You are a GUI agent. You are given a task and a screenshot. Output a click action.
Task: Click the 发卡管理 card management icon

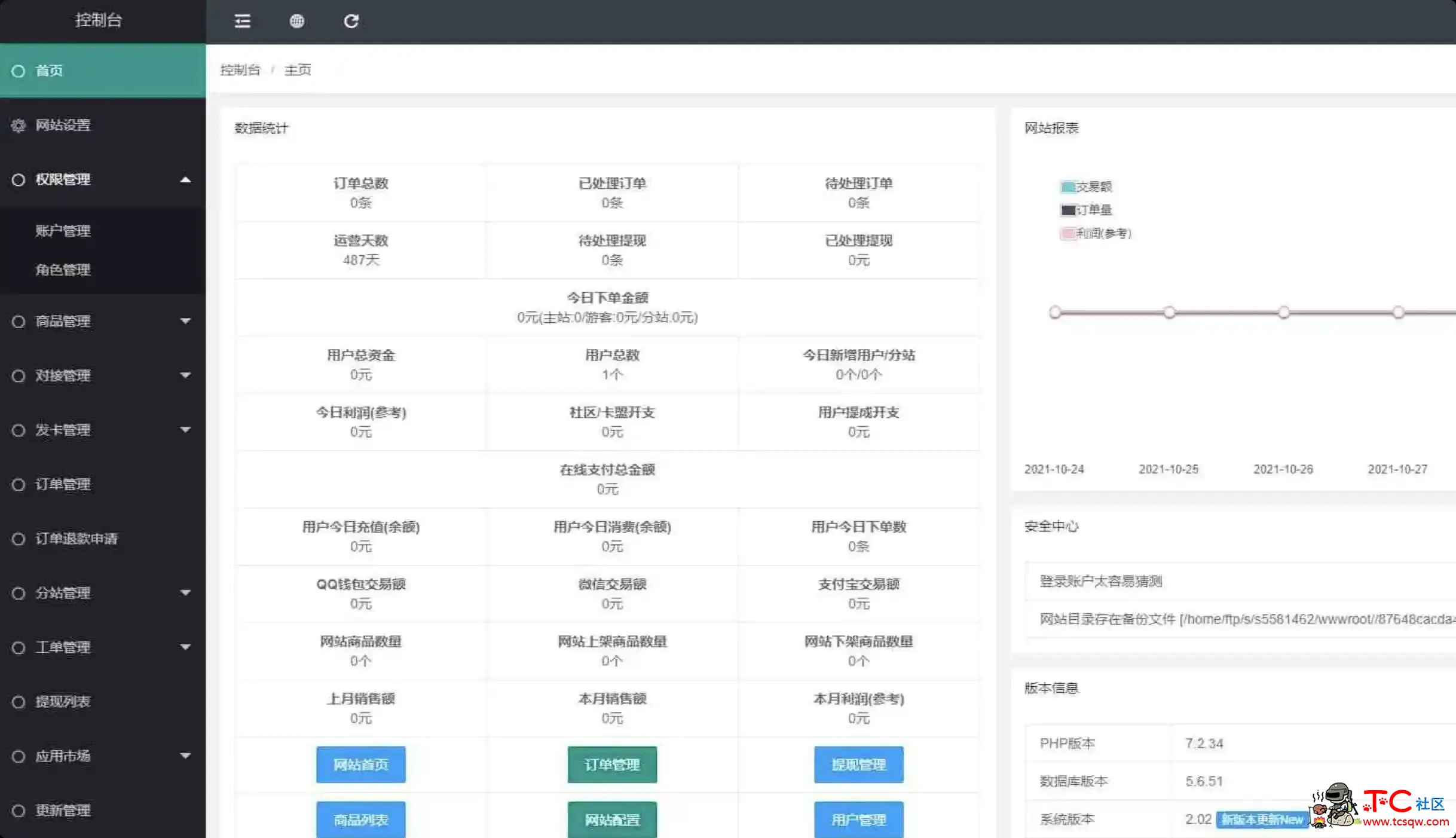17,430
